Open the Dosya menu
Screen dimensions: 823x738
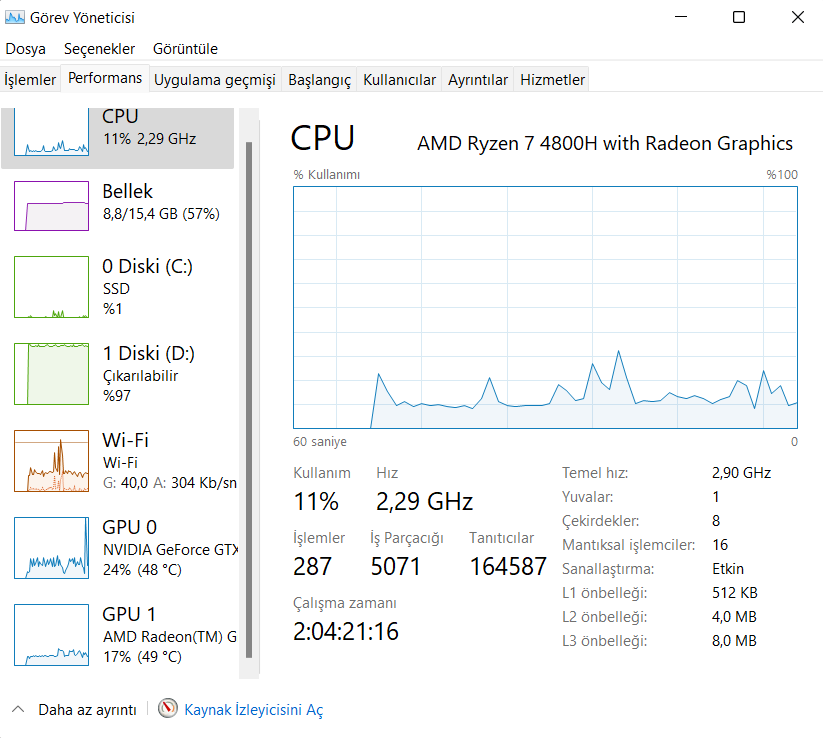pos(26,49)
